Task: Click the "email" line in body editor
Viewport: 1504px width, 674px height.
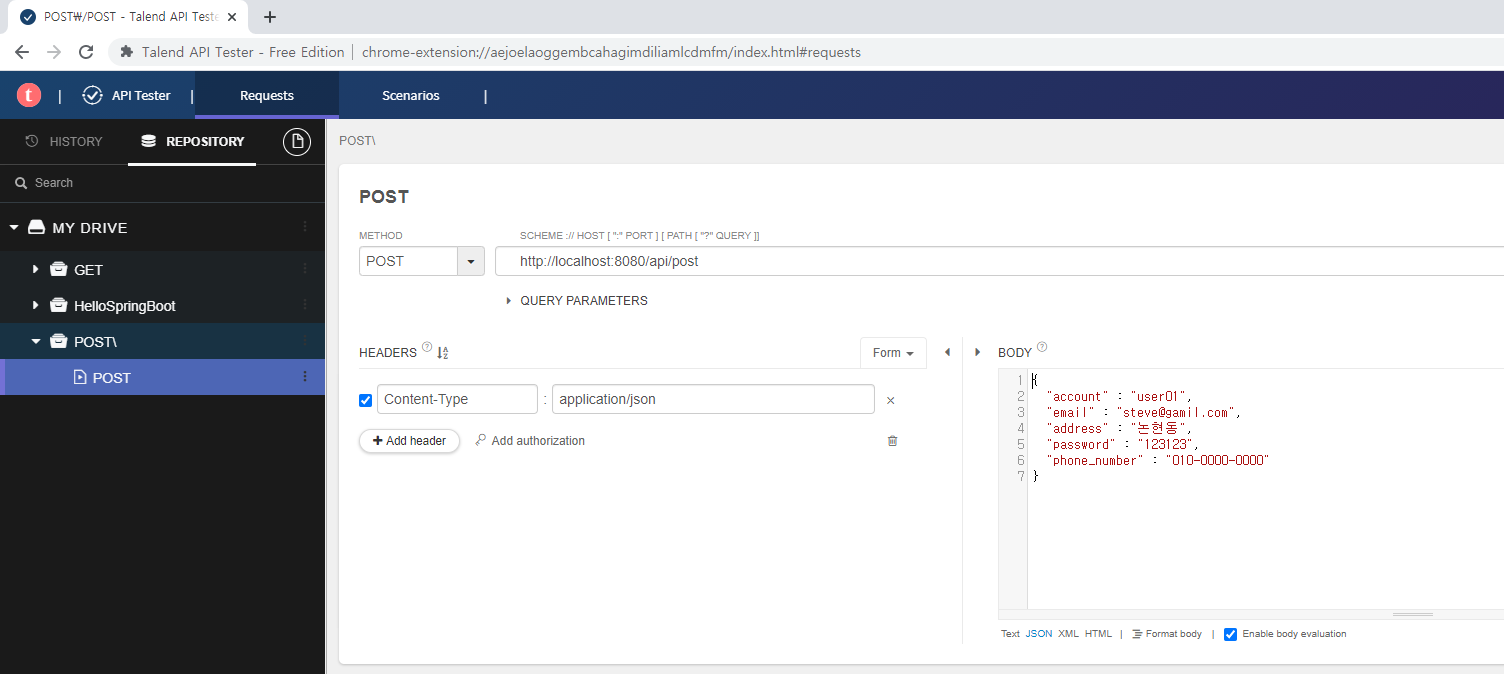Action: 1143,412
